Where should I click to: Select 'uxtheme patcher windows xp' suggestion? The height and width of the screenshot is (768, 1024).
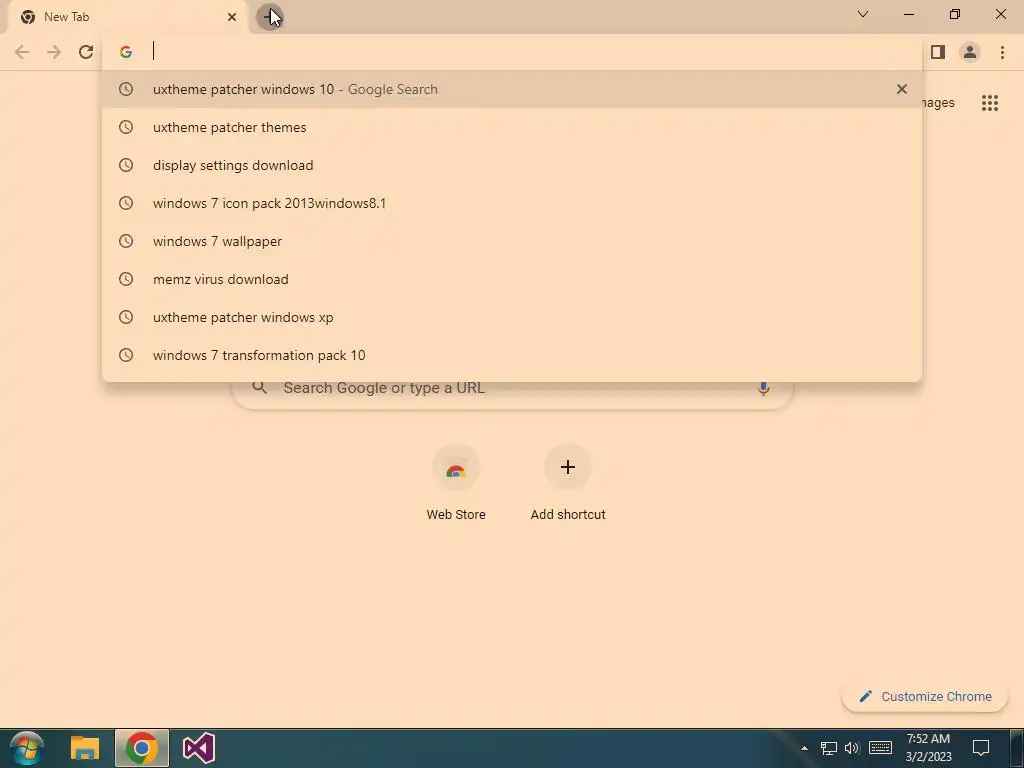[512, 317]
